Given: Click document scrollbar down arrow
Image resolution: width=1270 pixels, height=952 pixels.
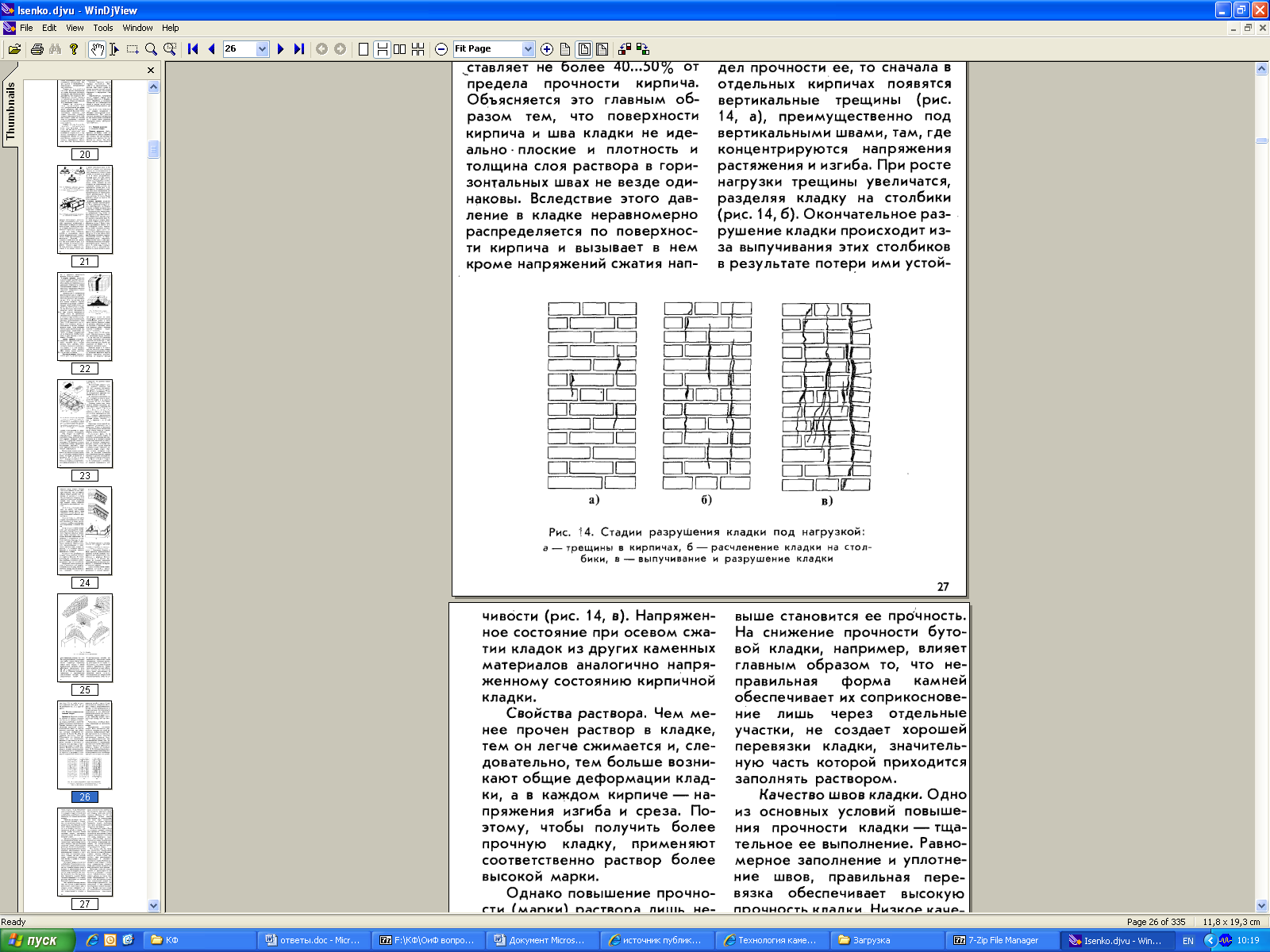Looking at the screenshot, I should pos(1261,905).
